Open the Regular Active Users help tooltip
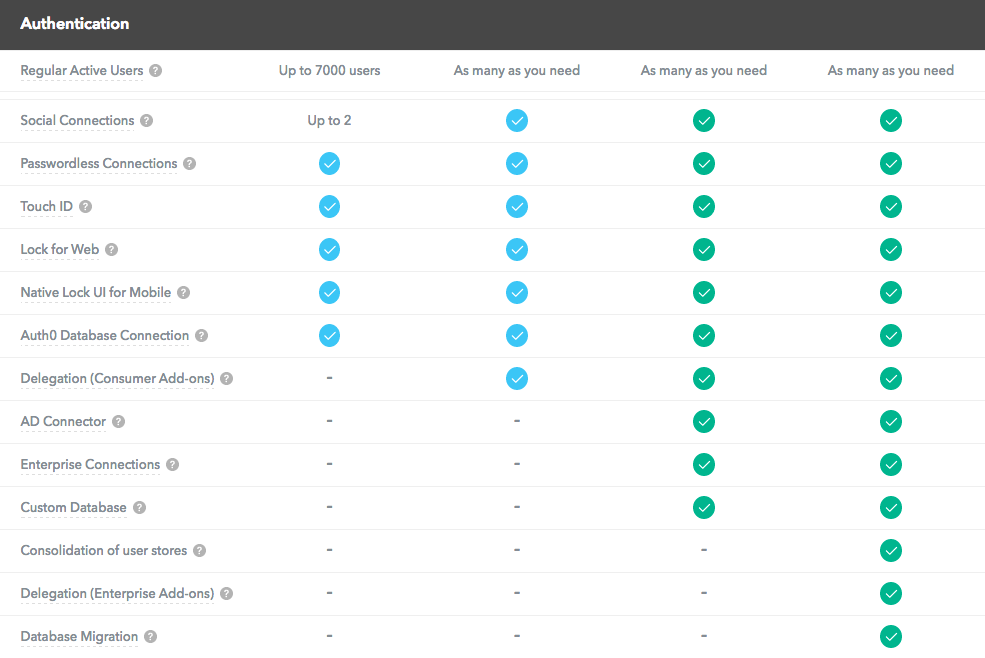Screen dimensions: 985x658 [x=156, y=71]
